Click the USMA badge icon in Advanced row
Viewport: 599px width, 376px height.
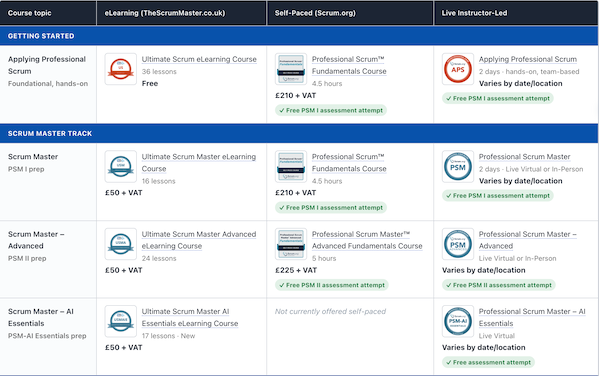121,244
